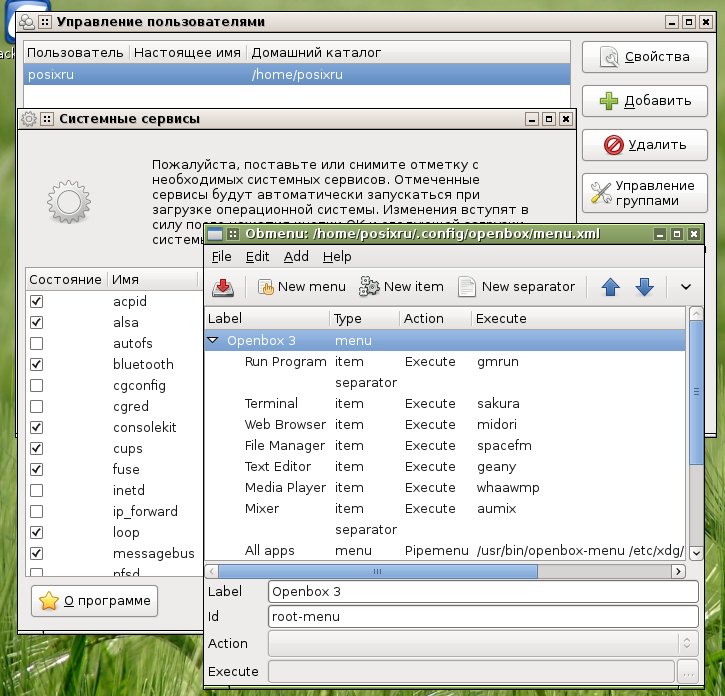Screen dimensions: 725x696
Task: Click the Label input field in Obmenu
Action: point(483,591)
